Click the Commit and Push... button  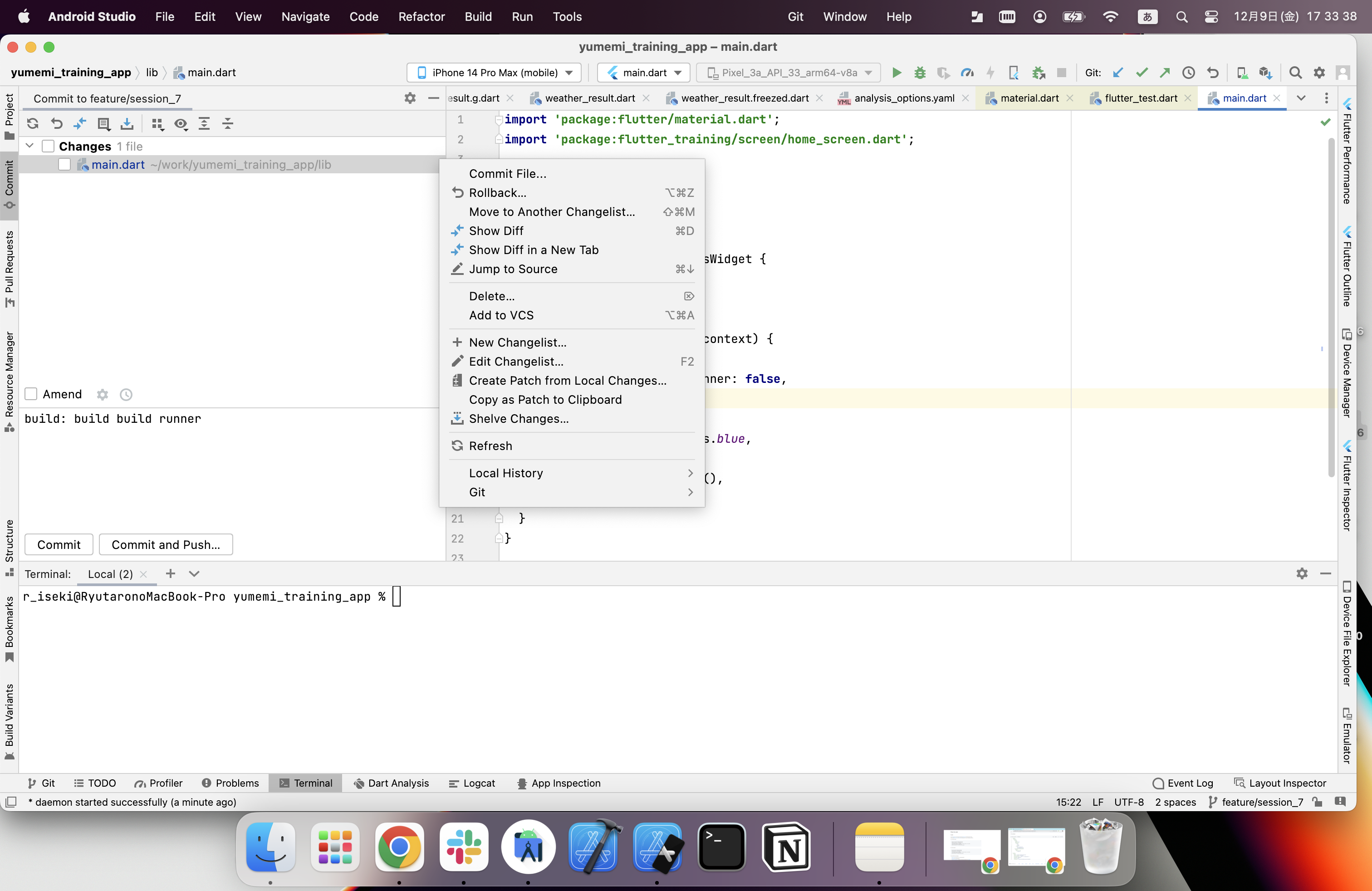(166, 545)
